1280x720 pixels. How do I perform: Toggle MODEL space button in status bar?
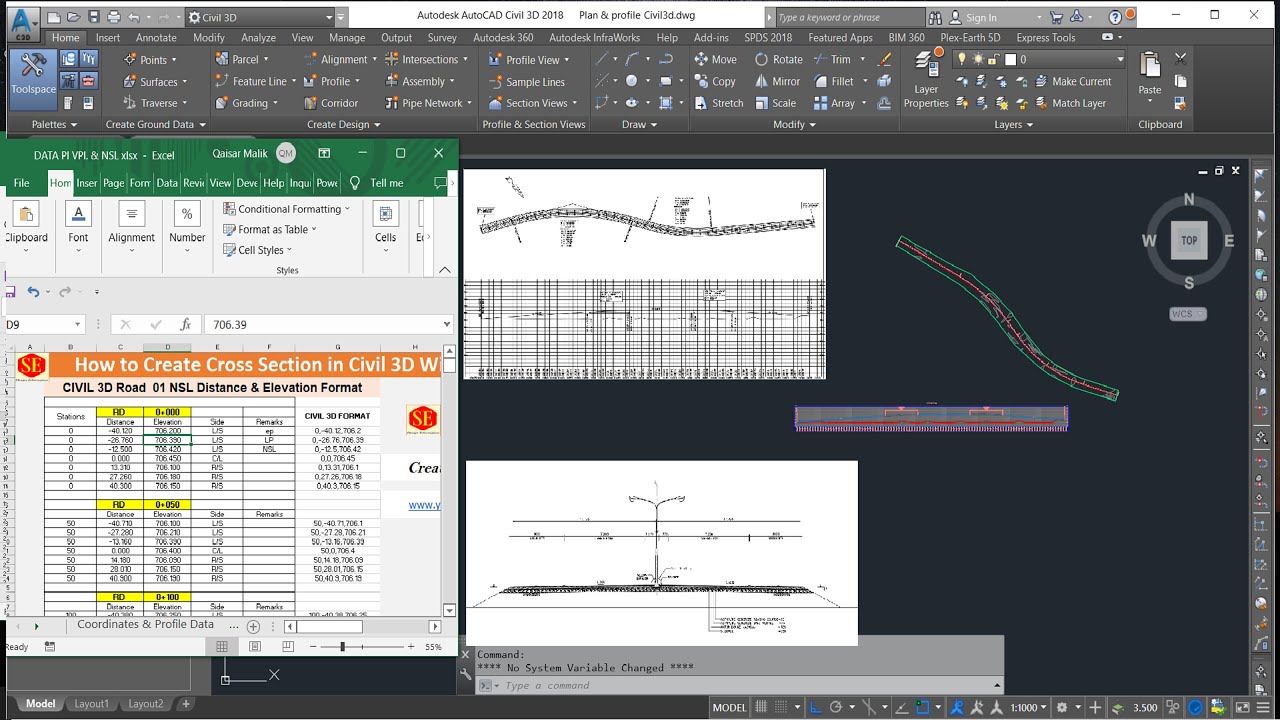coord(729,707)
